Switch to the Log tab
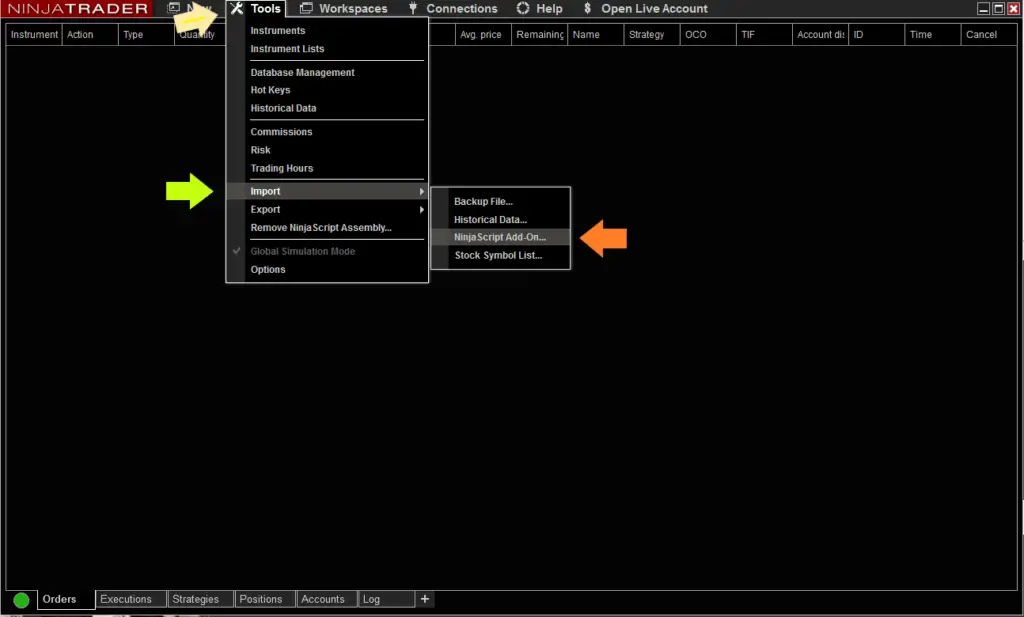1024x617 pixels. click(386, 599)
